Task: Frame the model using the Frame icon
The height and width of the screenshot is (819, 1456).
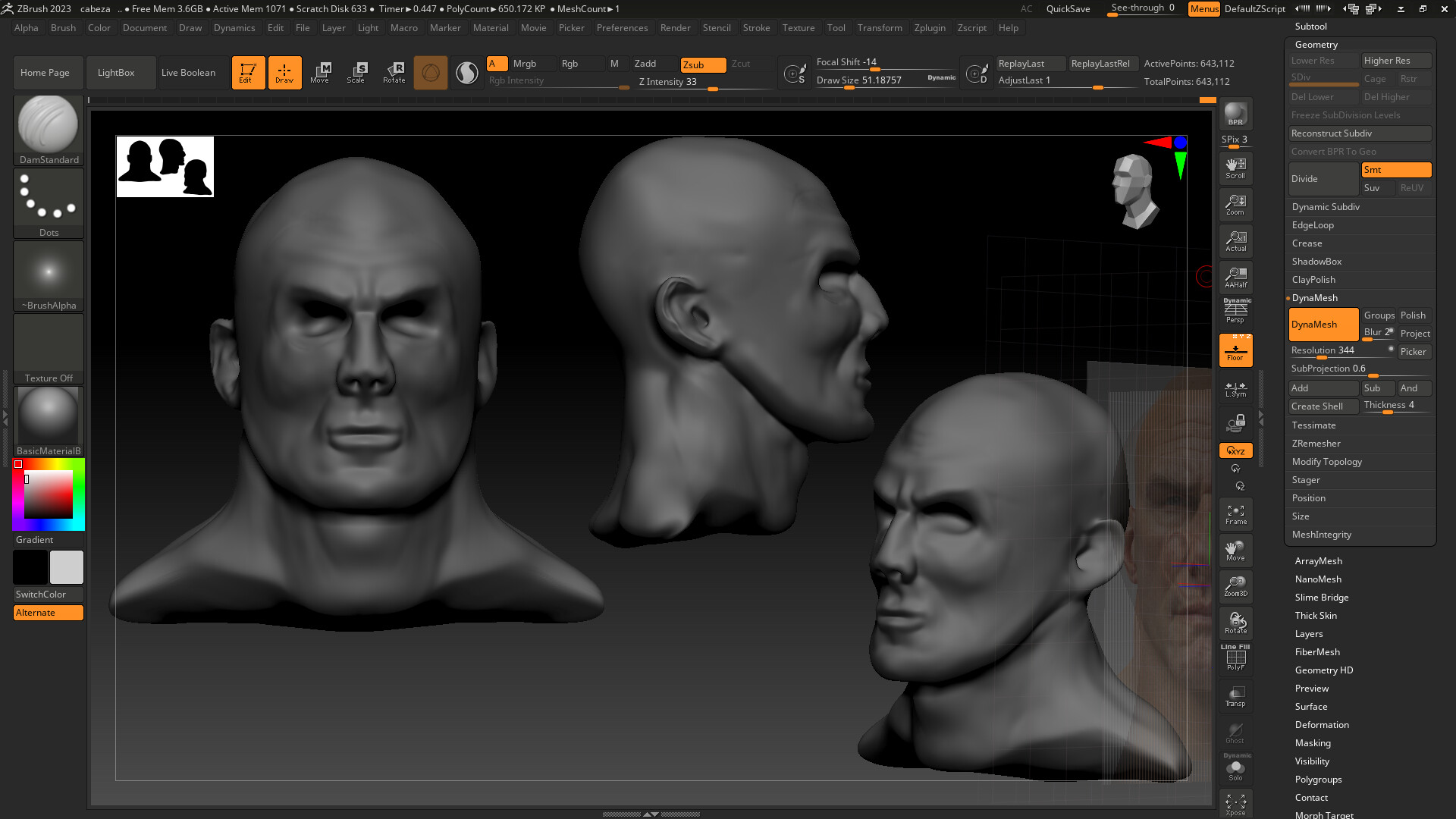Action: 1235,513
